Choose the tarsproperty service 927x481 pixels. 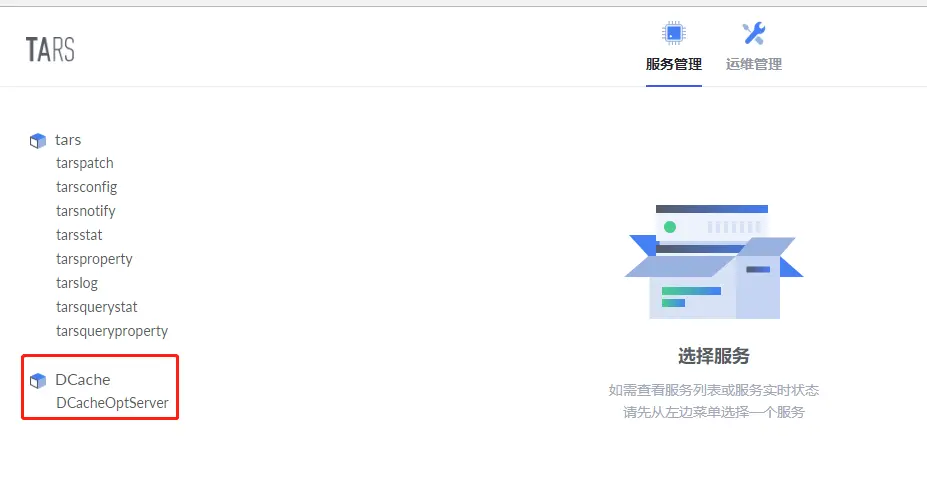tap(94, 259)
